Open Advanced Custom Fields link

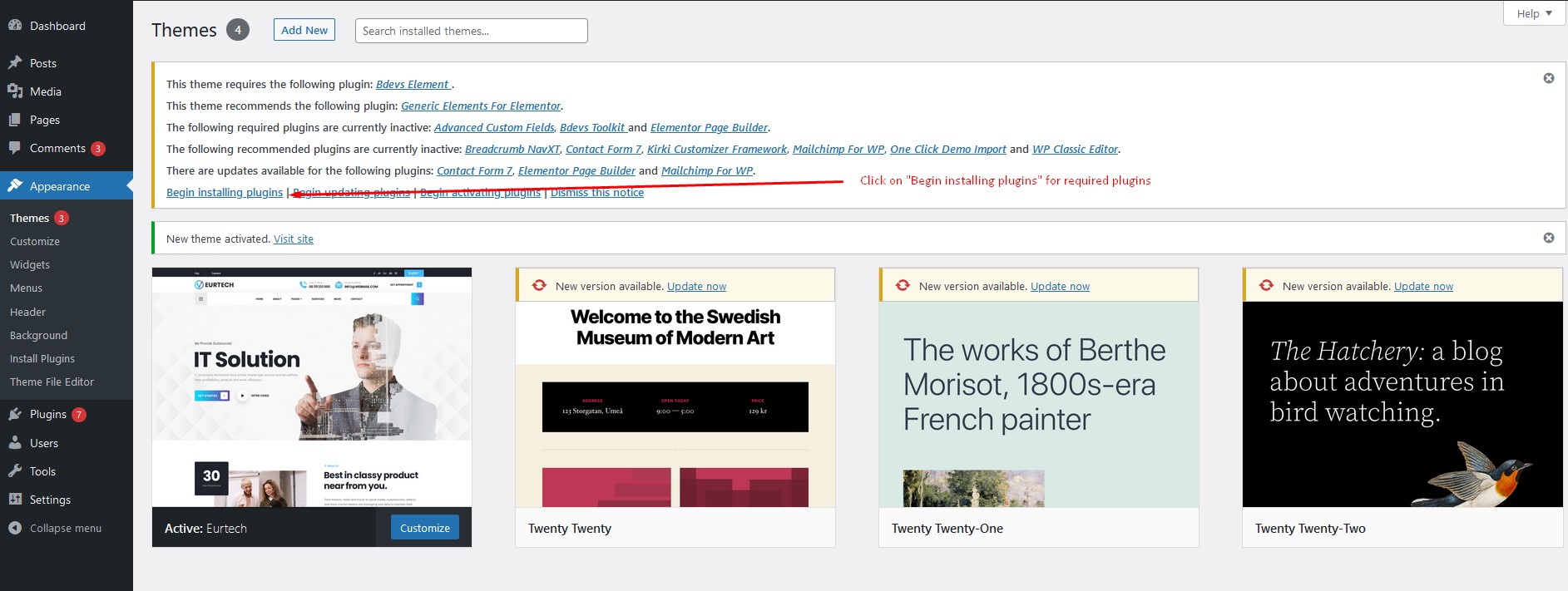pos(494,127)
